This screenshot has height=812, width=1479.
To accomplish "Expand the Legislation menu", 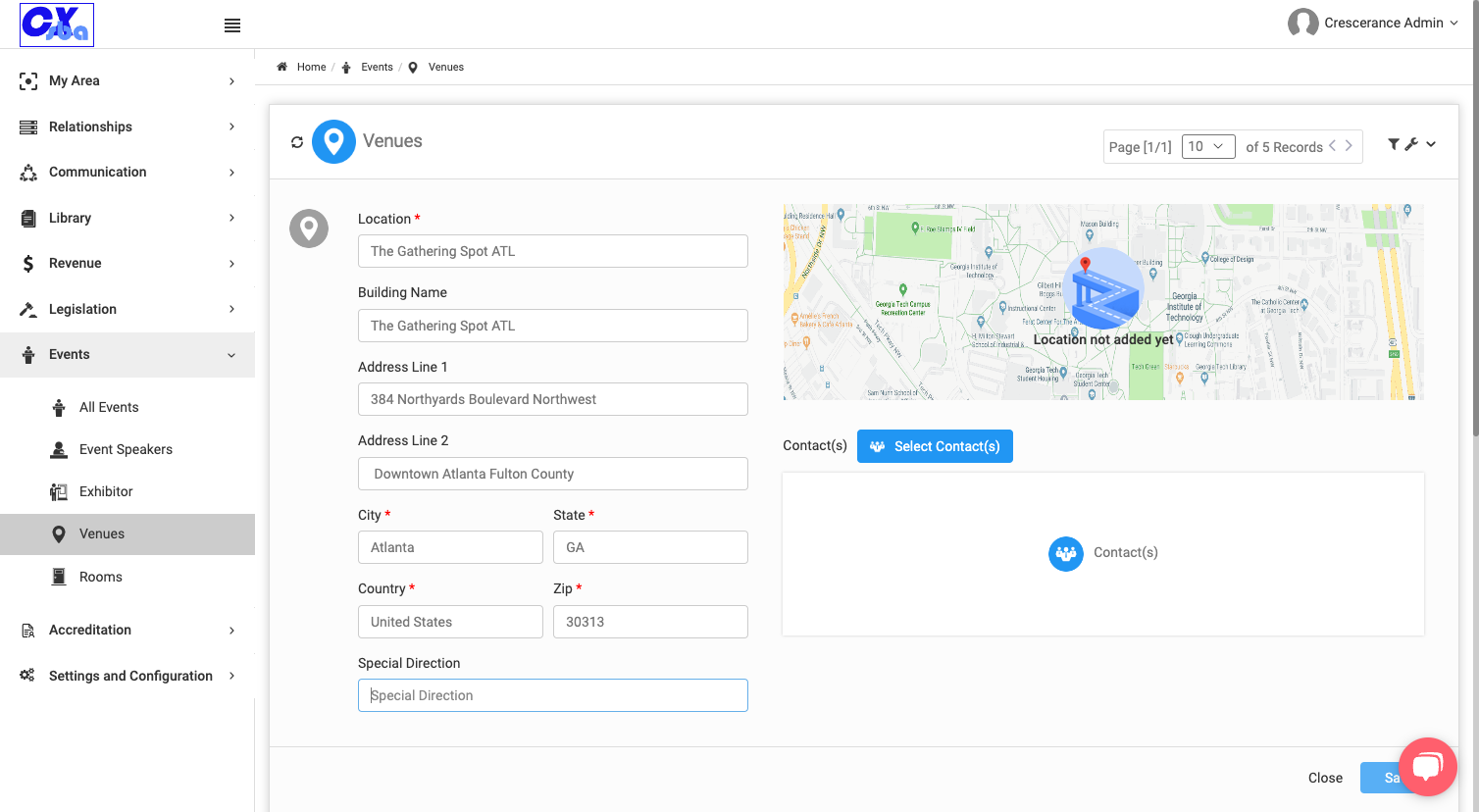I will point(127,309).
